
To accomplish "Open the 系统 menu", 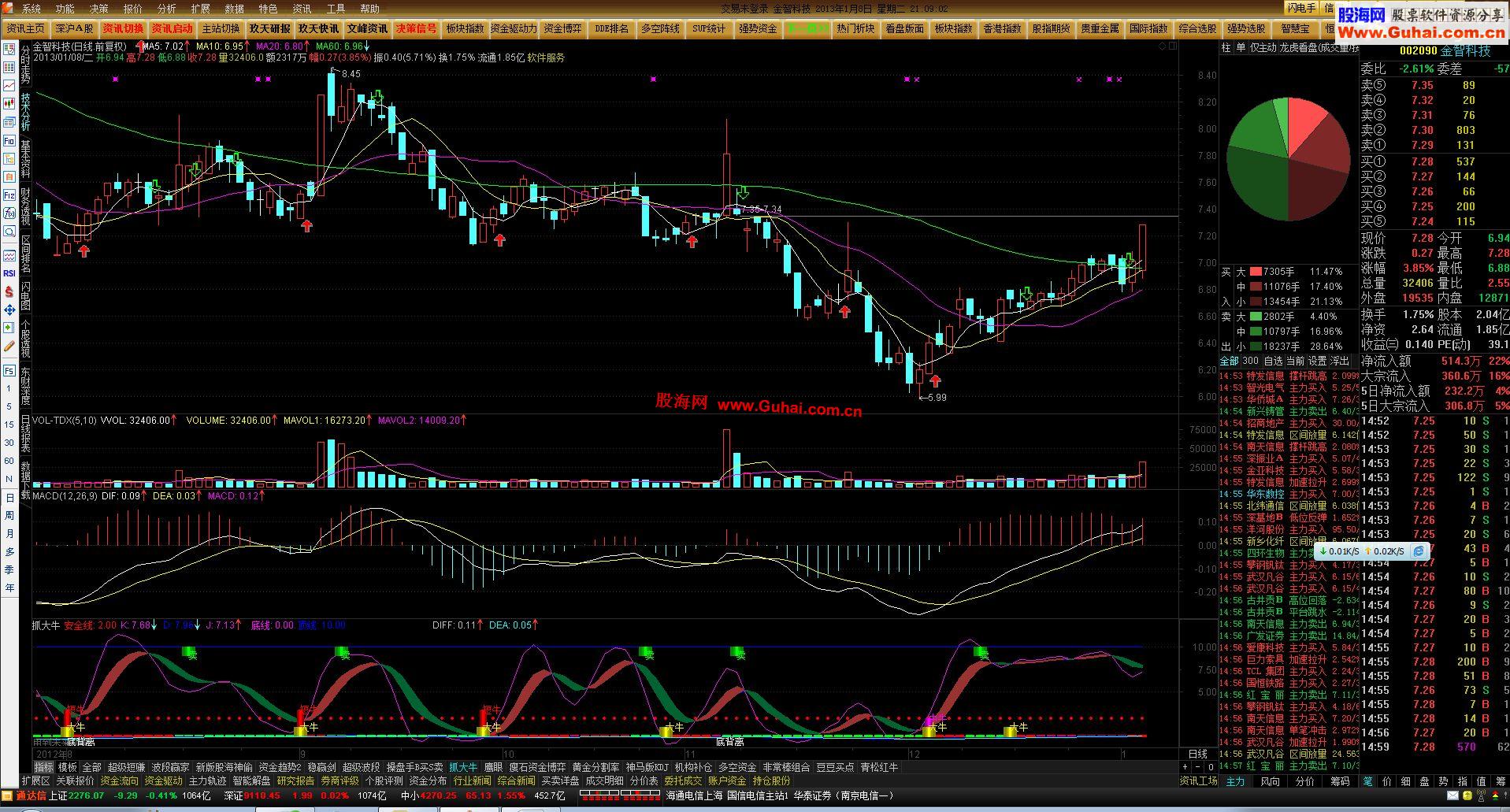I will 31,9.
